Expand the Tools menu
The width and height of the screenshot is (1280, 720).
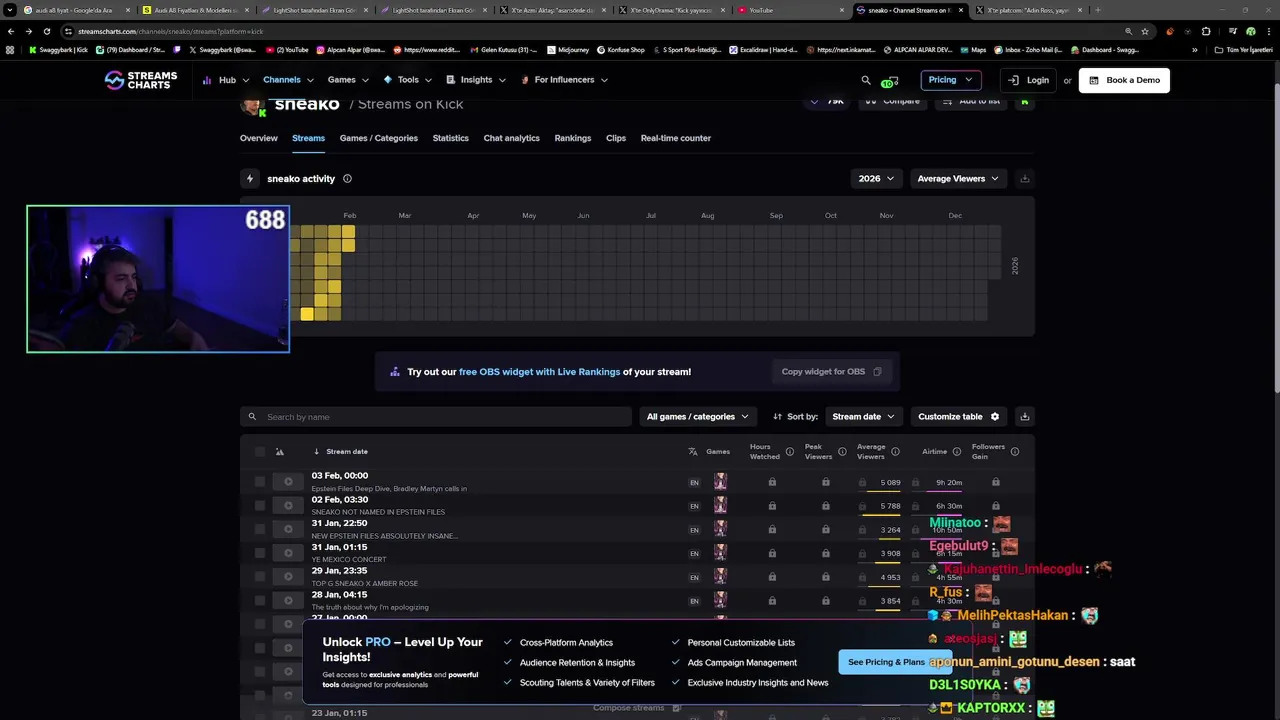tap(408, 80)
